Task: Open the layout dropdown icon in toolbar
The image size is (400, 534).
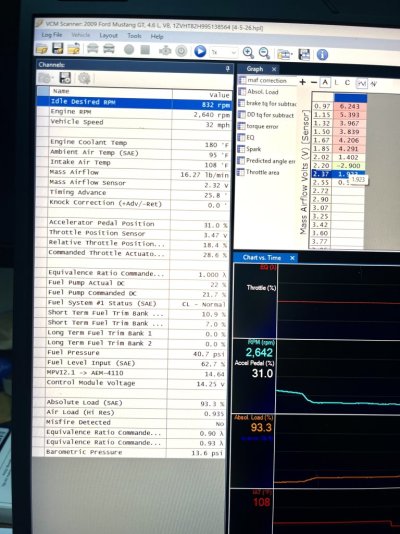Action: tap(284, 54)
